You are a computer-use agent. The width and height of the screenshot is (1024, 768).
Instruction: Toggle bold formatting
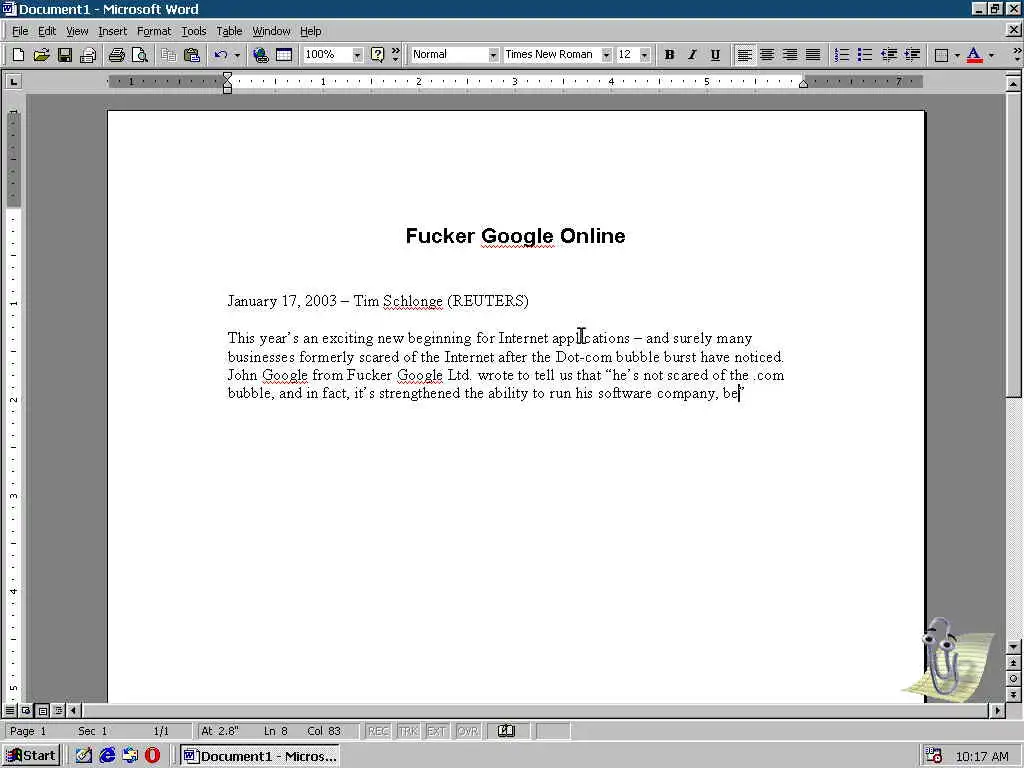pyautogui.click(x=669, y=55)
